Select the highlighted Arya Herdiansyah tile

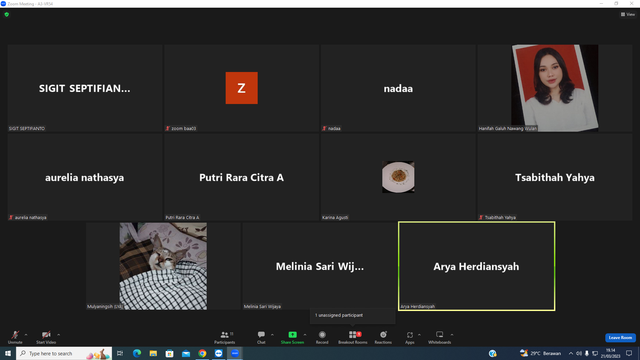(476, 266)
